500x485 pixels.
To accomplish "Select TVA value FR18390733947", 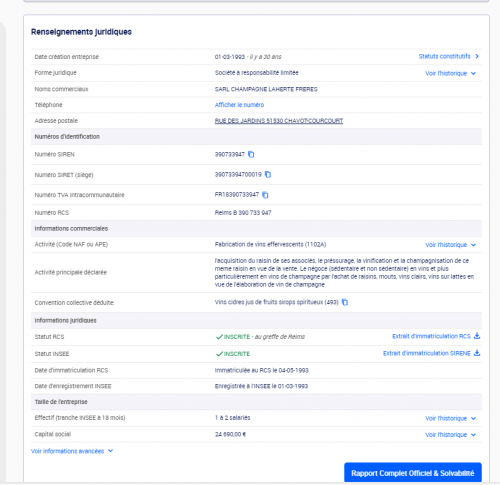I will coord(237,194).
